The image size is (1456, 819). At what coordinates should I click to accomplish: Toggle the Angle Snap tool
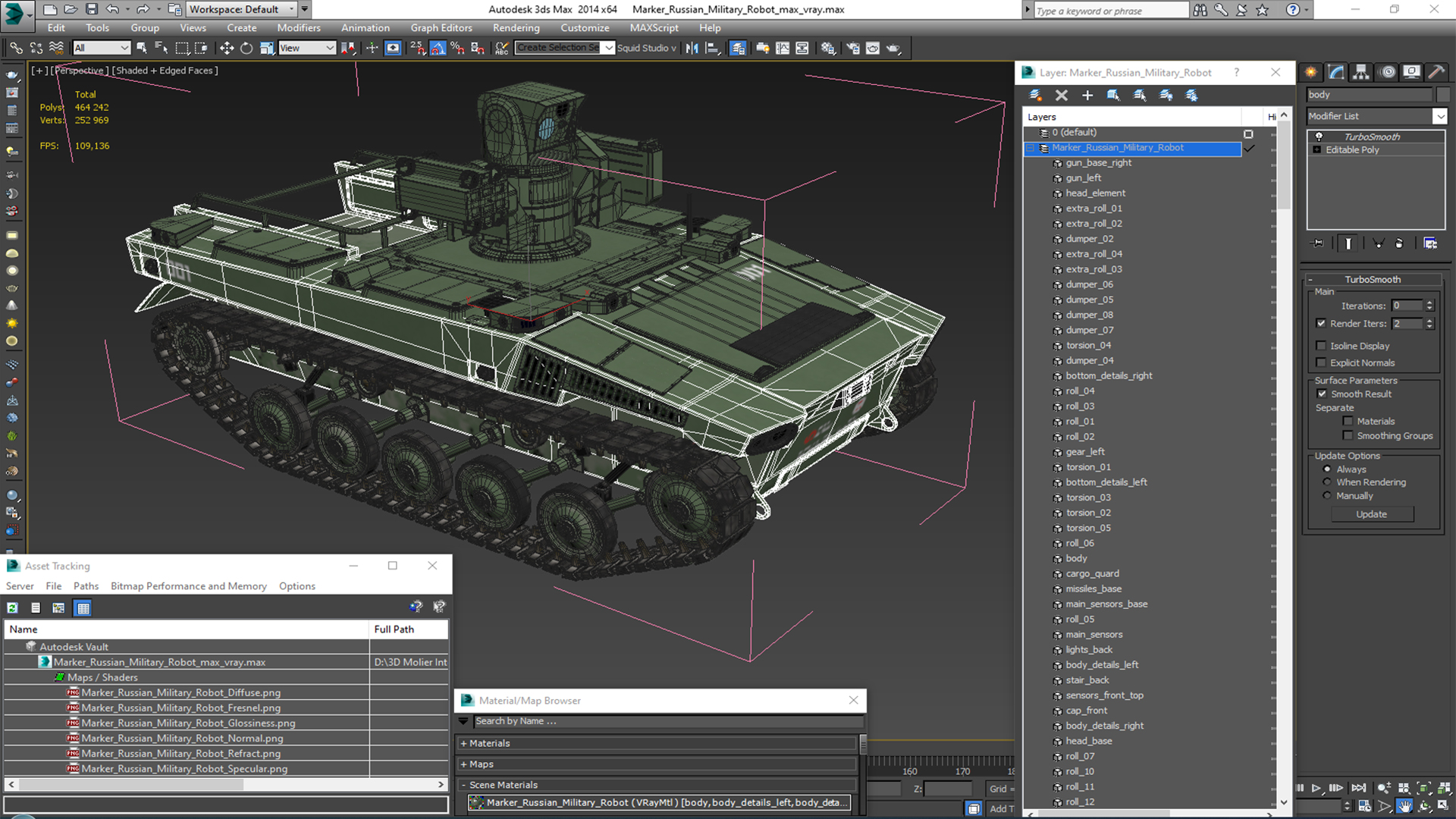point(438,48)
